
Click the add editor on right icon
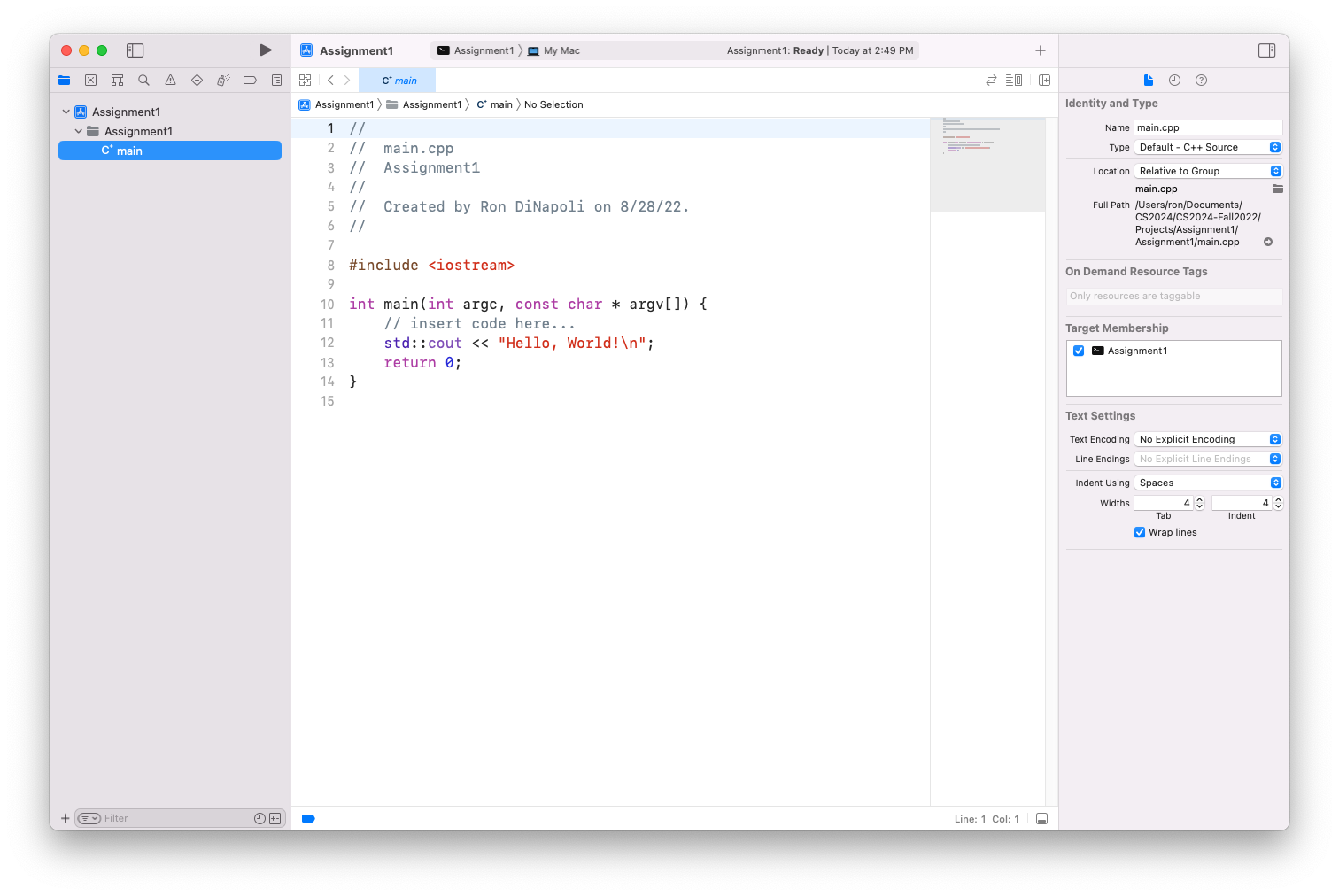1044,81
